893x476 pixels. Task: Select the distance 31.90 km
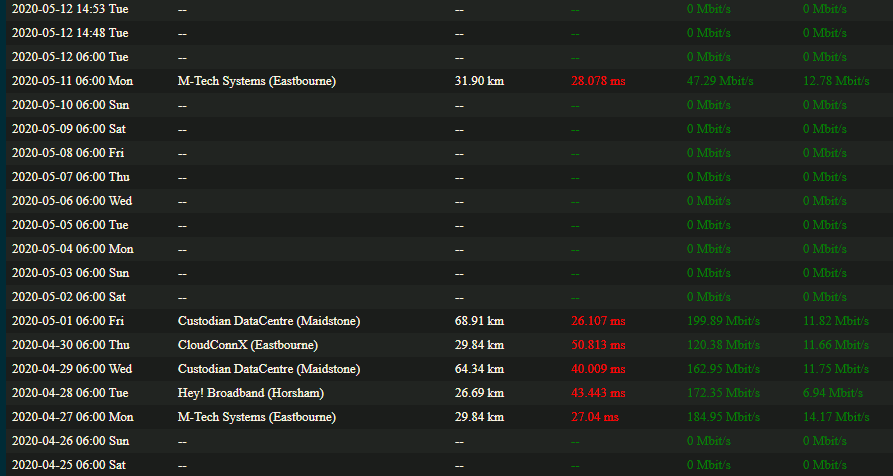pyautogui.click(x=480, y=81)
